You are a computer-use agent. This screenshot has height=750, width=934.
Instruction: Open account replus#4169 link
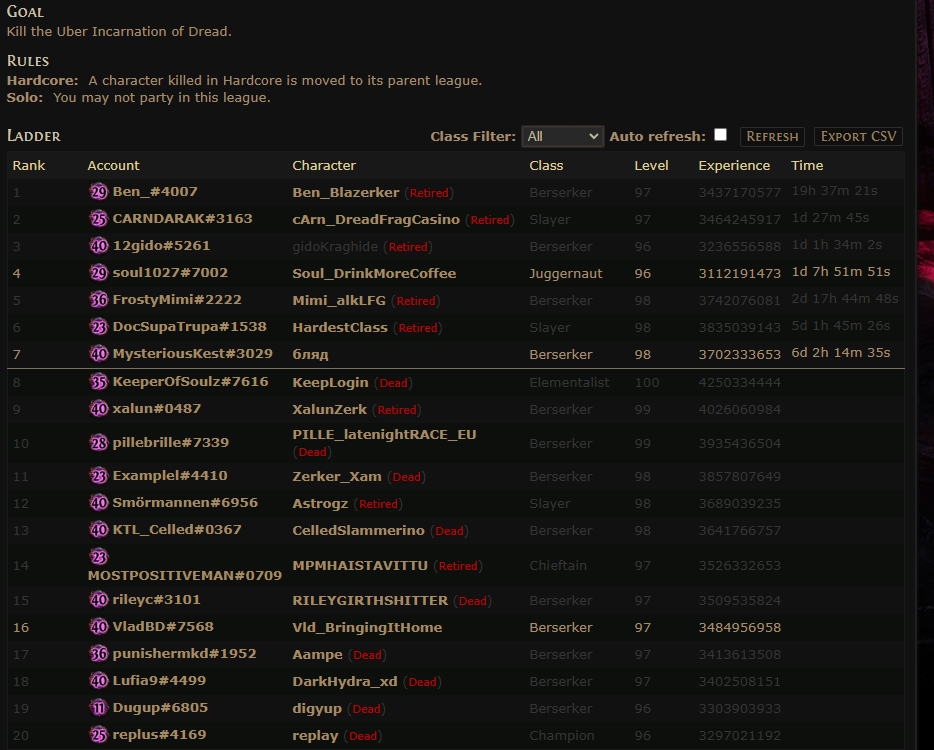[159, 735]
